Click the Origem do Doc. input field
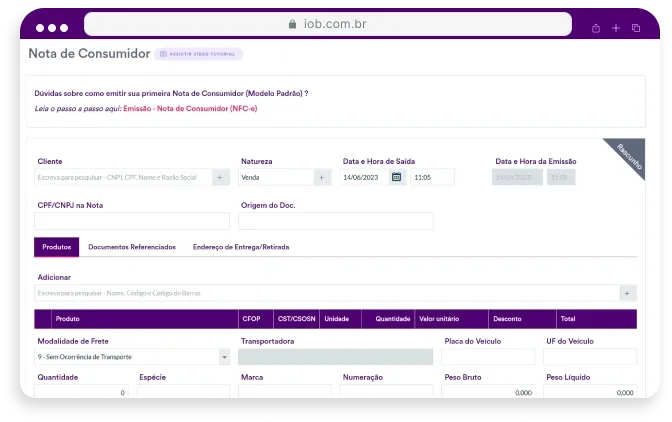672x422 pixels. click(x=336, y=221)
